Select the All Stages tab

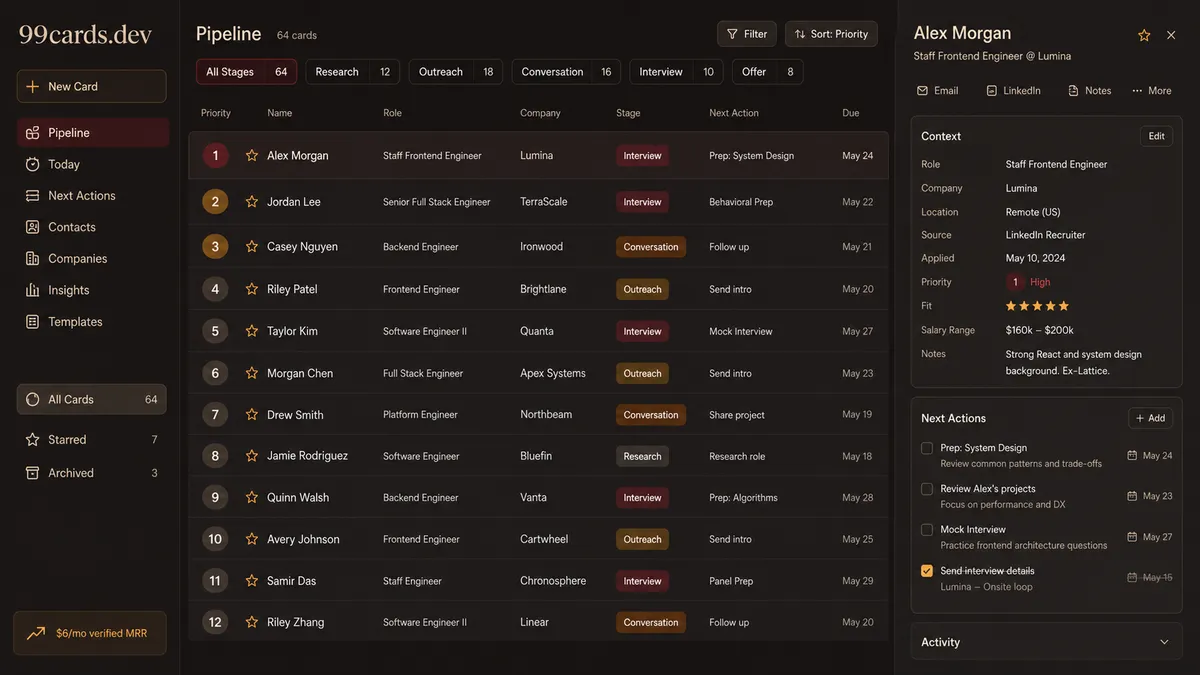tap(246, 72)
